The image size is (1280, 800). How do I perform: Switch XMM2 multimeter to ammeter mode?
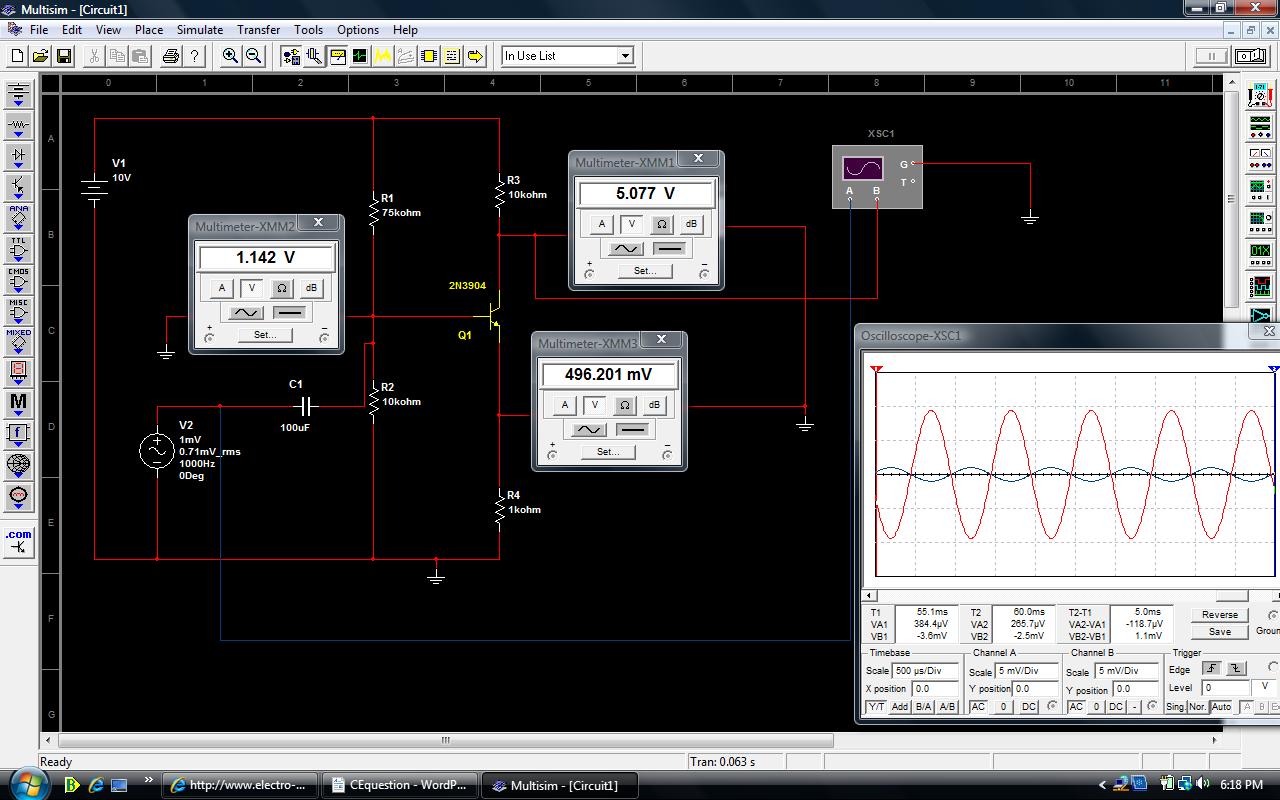(x=222, y=288)
